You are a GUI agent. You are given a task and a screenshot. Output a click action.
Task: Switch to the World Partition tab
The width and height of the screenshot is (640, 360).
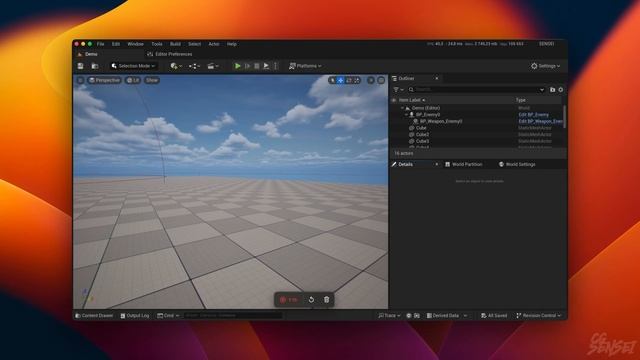463,164
